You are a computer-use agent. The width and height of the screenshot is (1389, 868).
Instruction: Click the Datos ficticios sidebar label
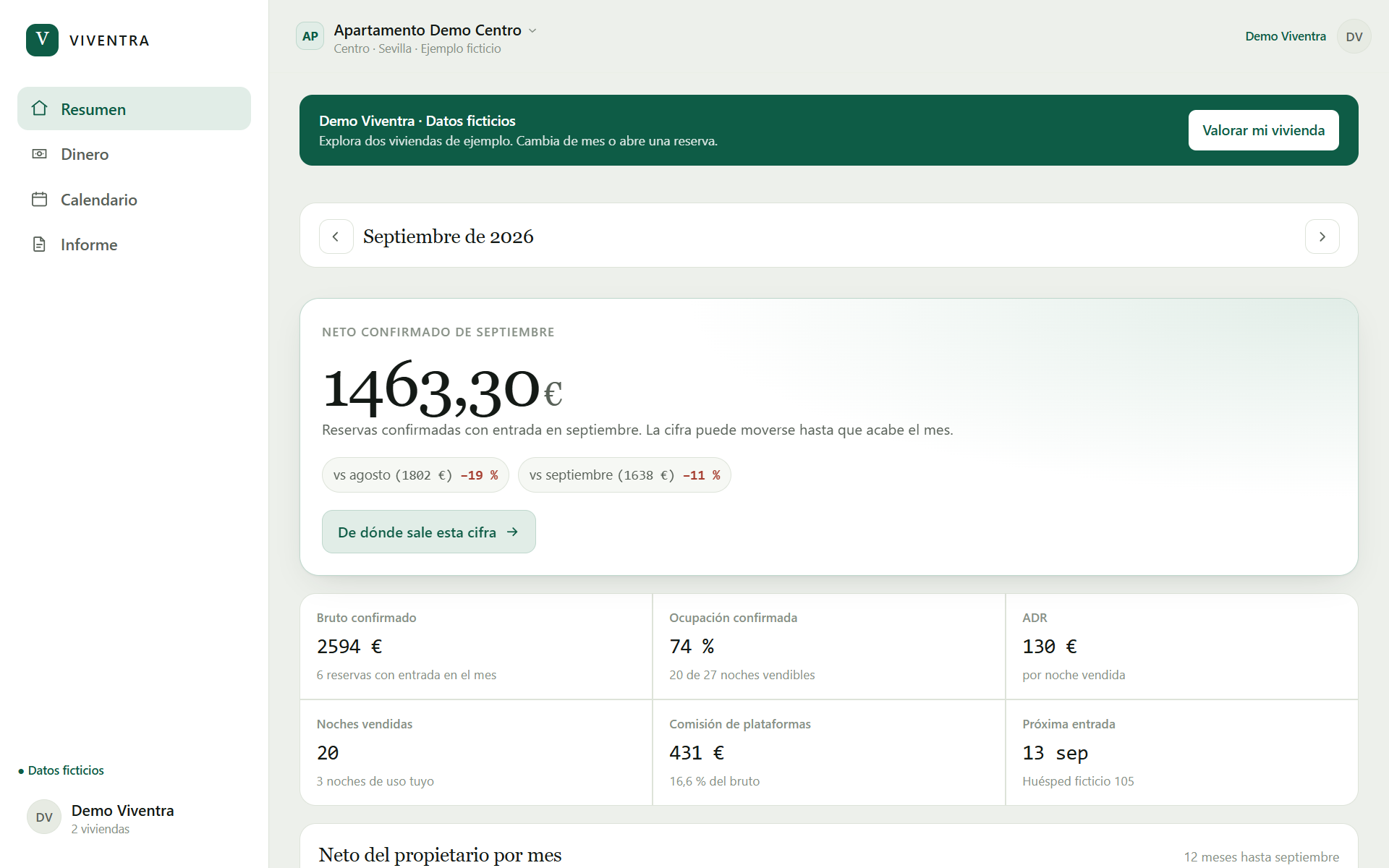(x=61, y=770)
